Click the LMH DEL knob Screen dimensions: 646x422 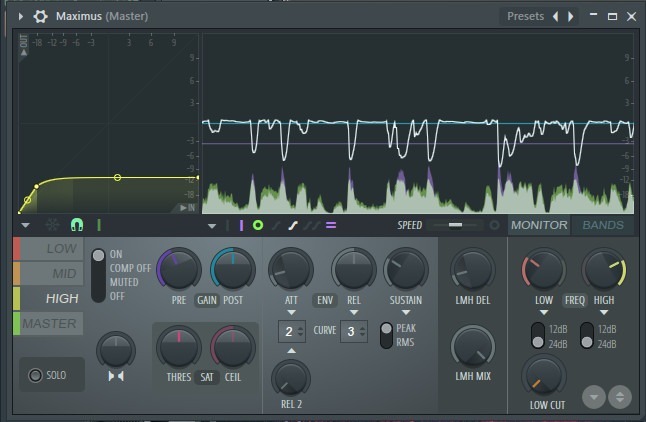[473, 269]
